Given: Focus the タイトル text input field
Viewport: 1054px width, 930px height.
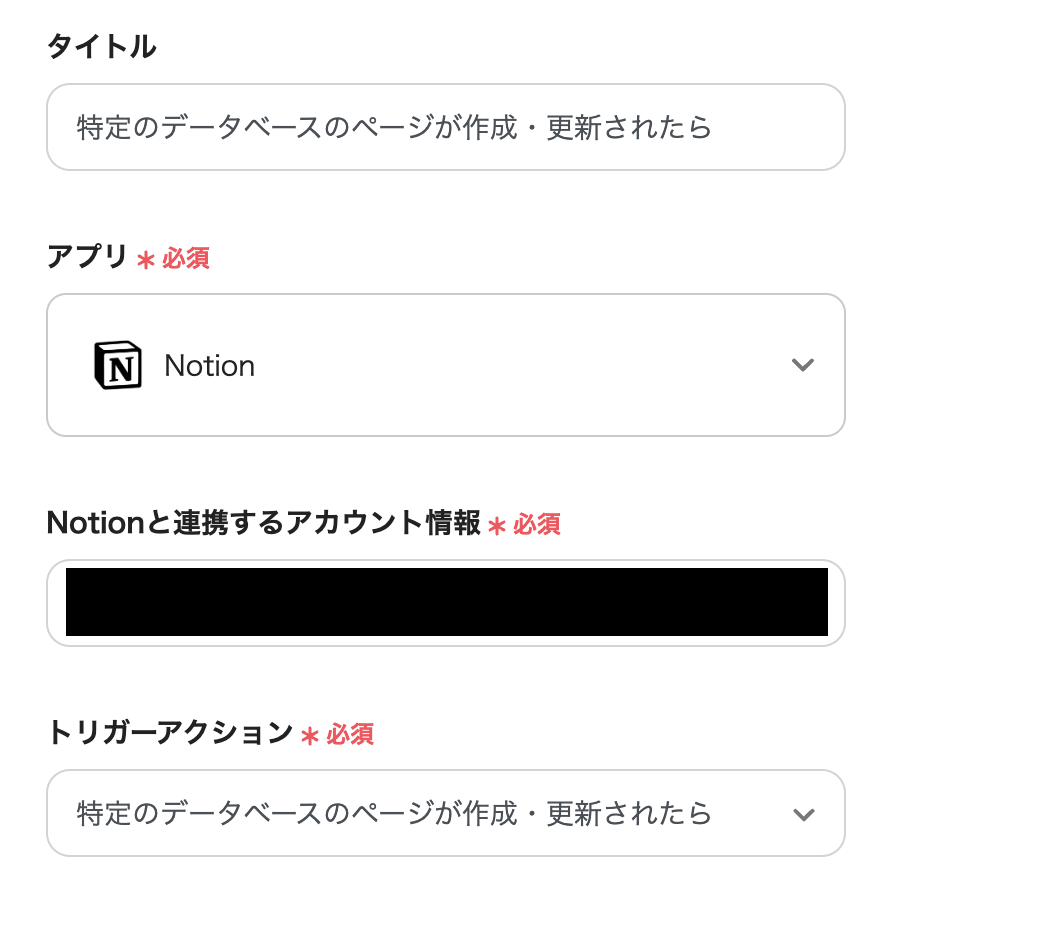Looking at the screenshot, I should pos(446,127).
